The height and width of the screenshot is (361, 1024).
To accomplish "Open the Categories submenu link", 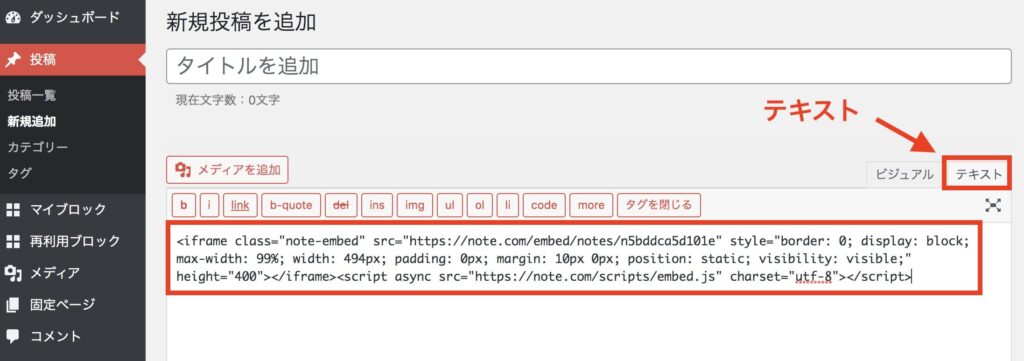I will click(38, 148).
